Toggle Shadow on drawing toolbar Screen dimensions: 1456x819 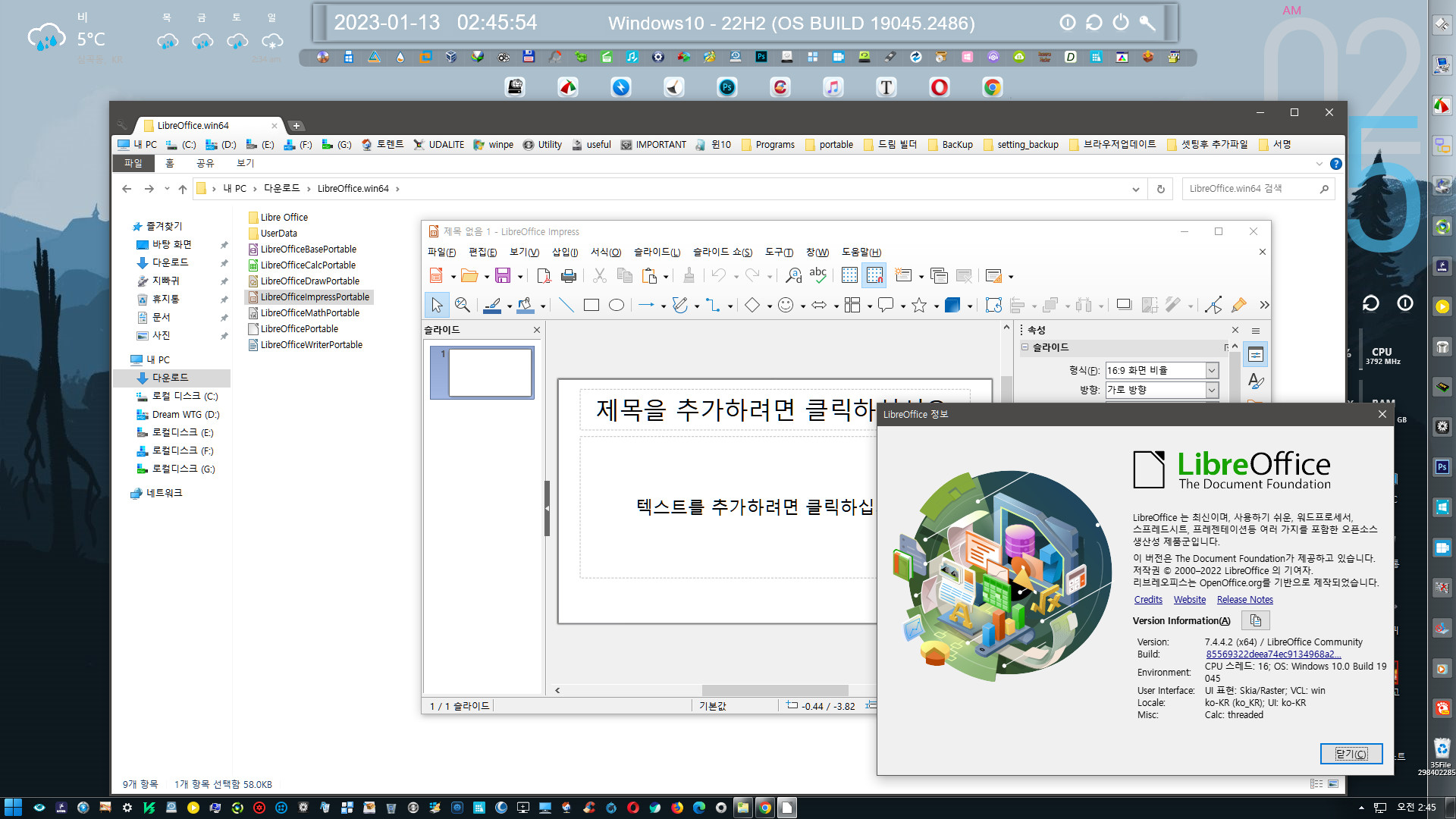[x=1124, y=305]
